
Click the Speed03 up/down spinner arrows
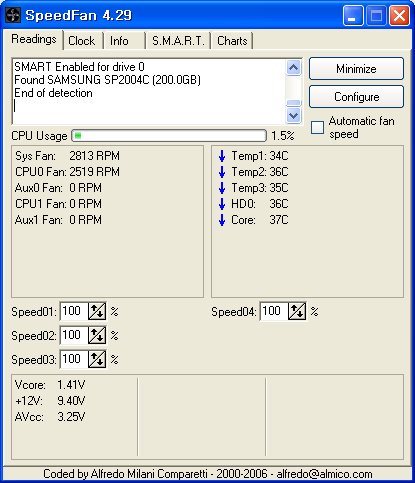tap(97, 359)
